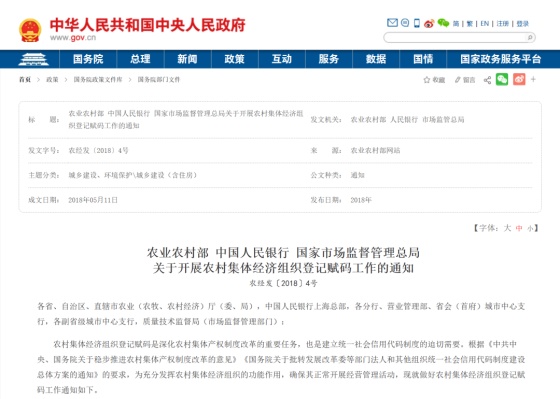The height and width of the screenshot is (399, 560).
Task: Open the 服务 navigation tab
Action: [x=329, y=59]
